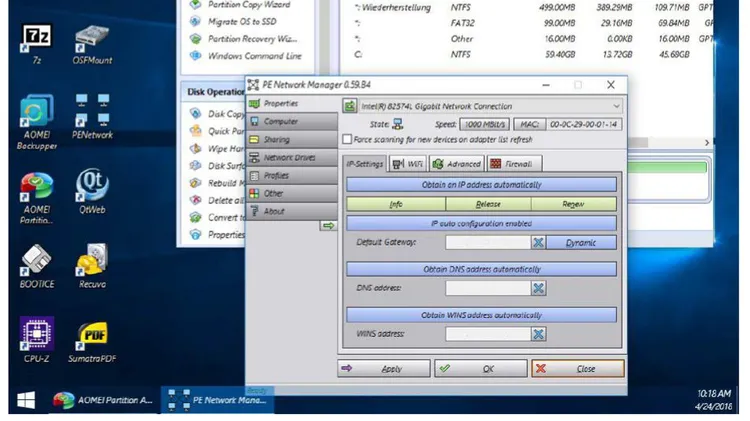
Task: Click the MAC address value field
Action: click(584, 124)
